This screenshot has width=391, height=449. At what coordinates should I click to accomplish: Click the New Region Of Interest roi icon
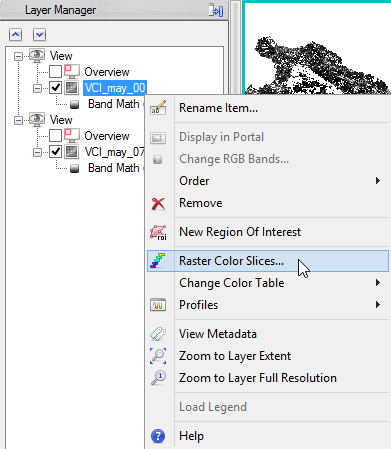point(158,232)
